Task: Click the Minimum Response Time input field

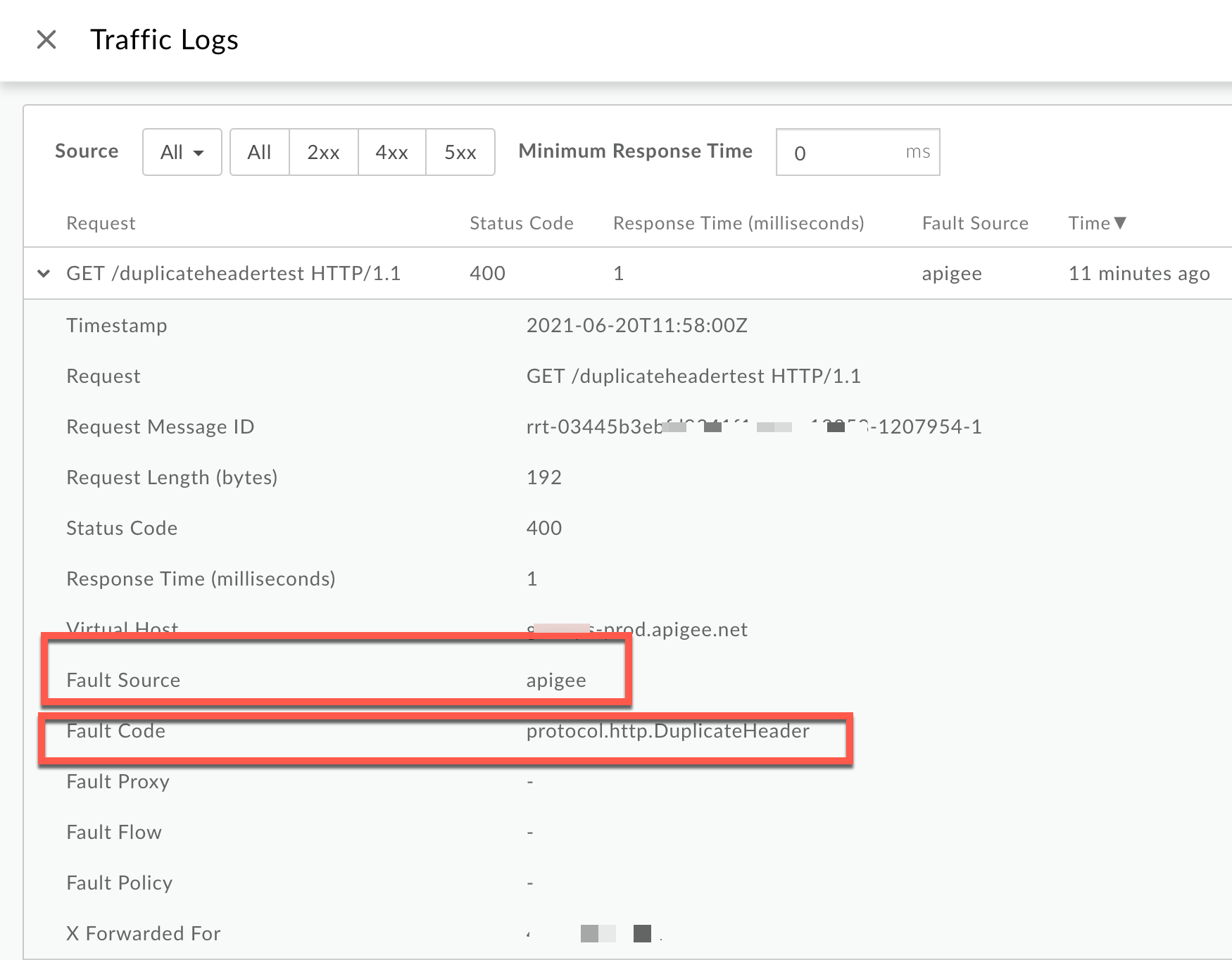Action: click(x=845, y=152)
